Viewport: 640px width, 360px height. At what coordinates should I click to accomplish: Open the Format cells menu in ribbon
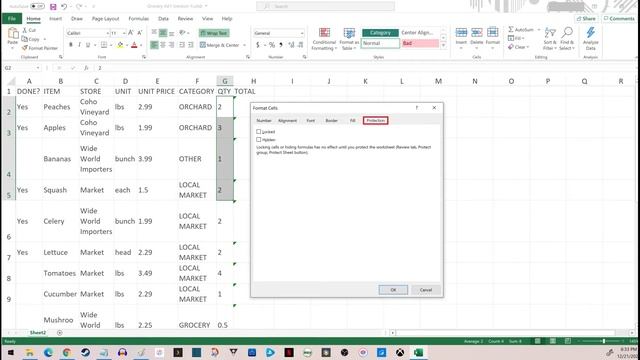click(493, 38)
